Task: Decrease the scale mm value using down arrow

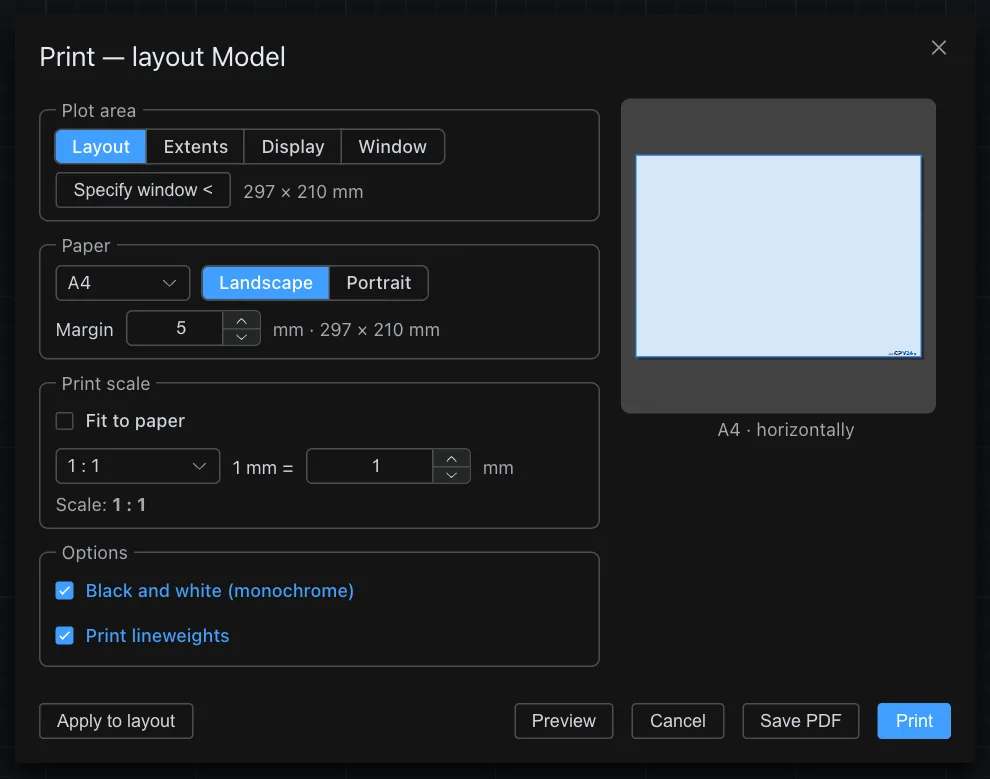Action: tap(451, 475)
